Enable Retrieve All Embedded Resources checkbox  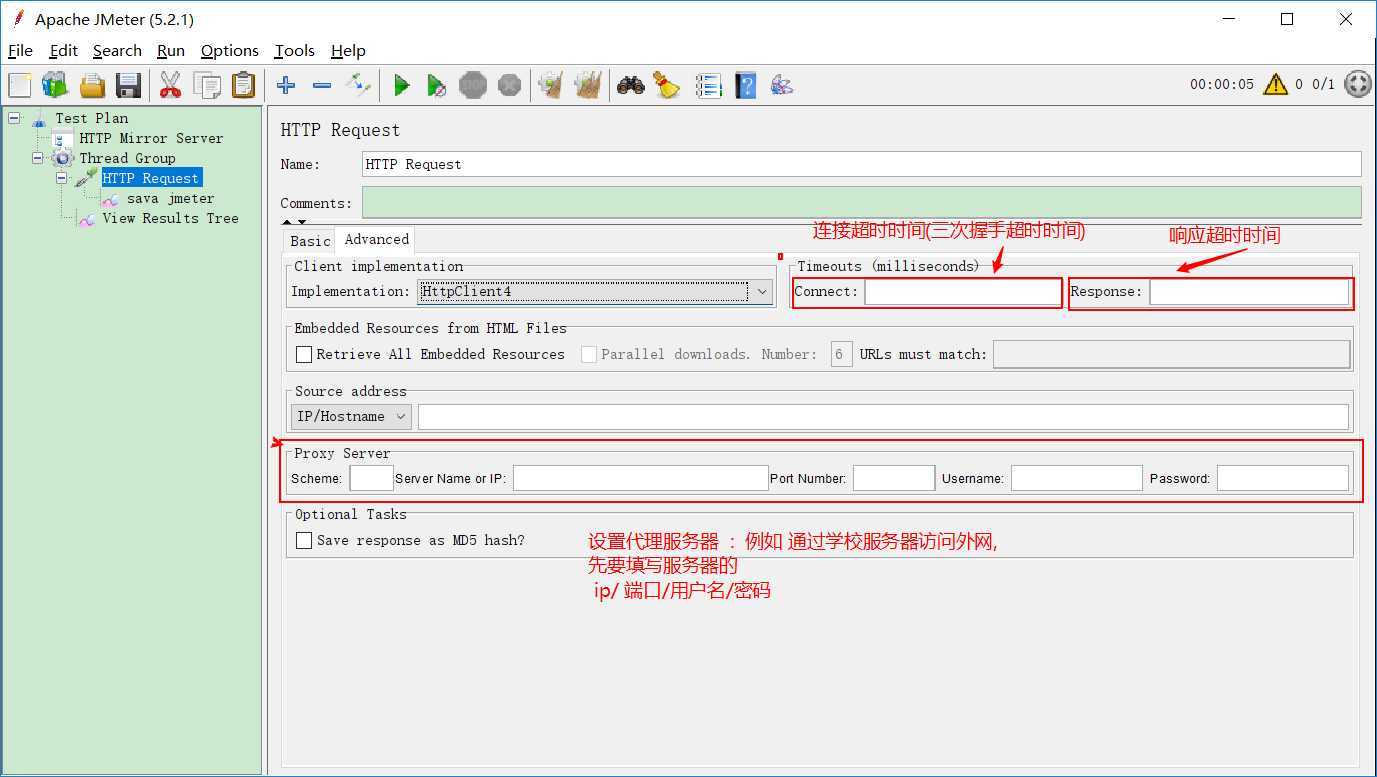coord(304,354)
